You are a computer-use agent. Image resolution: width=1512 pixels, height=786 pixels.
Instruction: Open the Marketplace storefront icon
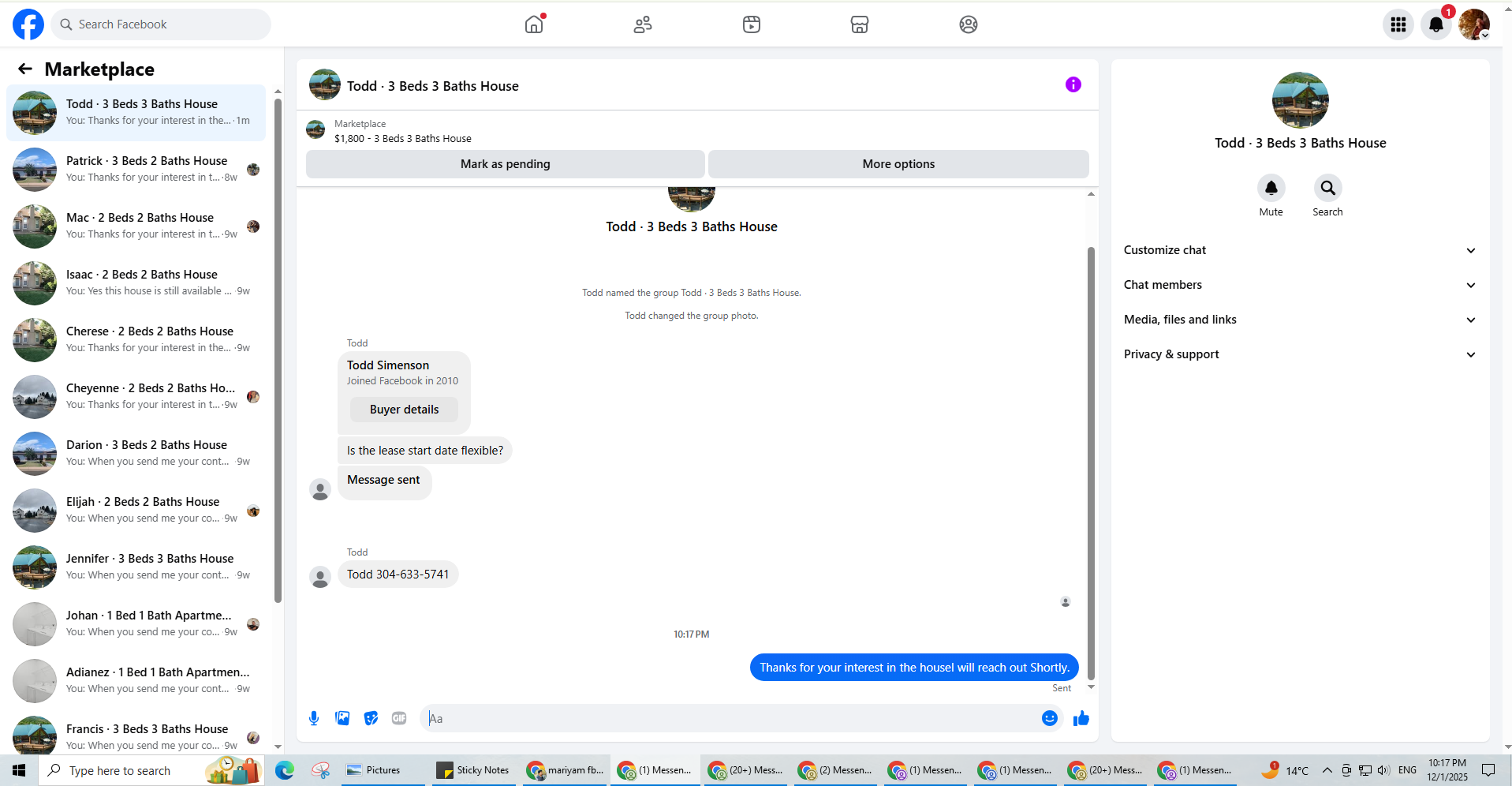point(860,24)
